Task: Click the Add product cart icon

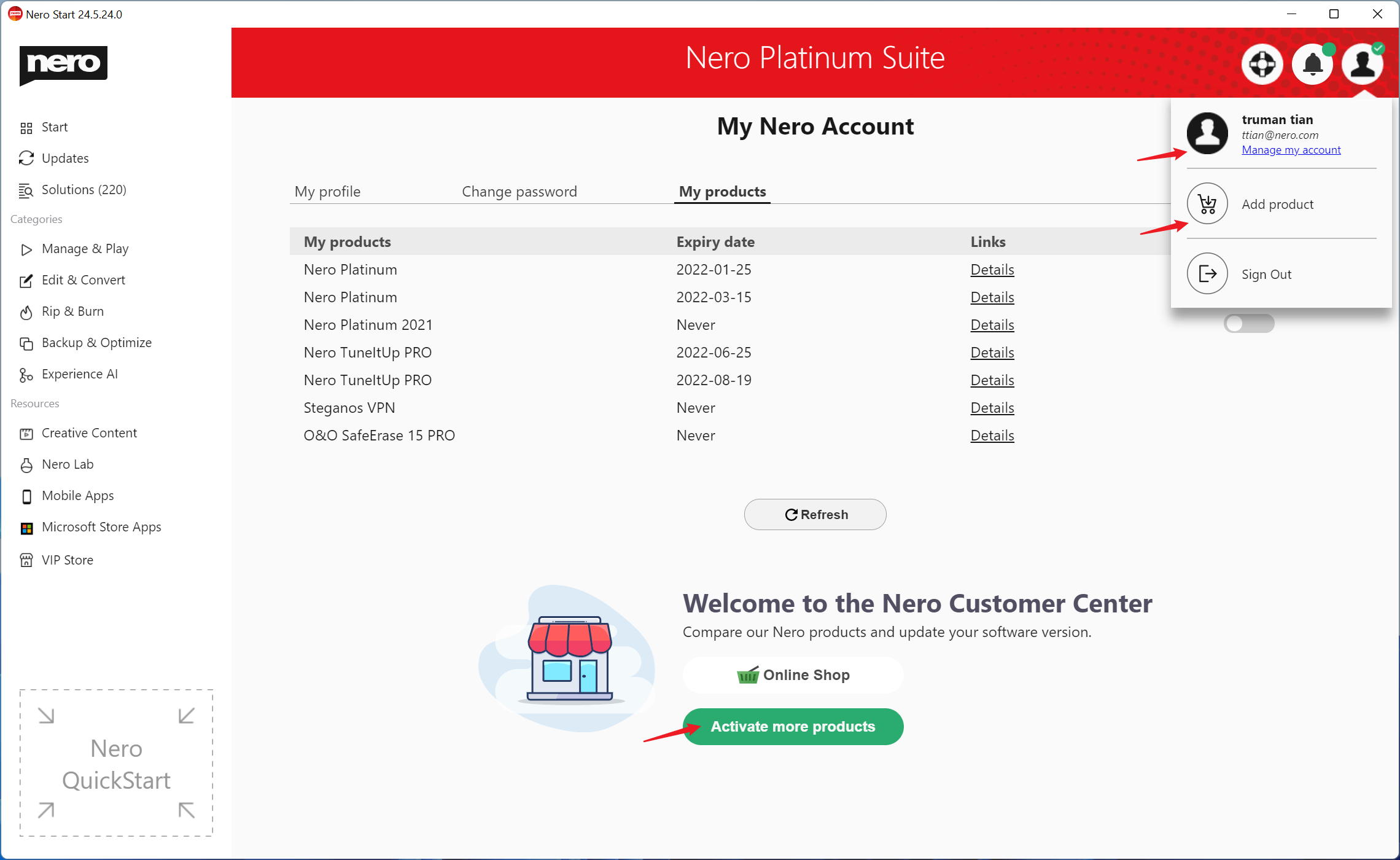Action: (x=1207, y=204)
